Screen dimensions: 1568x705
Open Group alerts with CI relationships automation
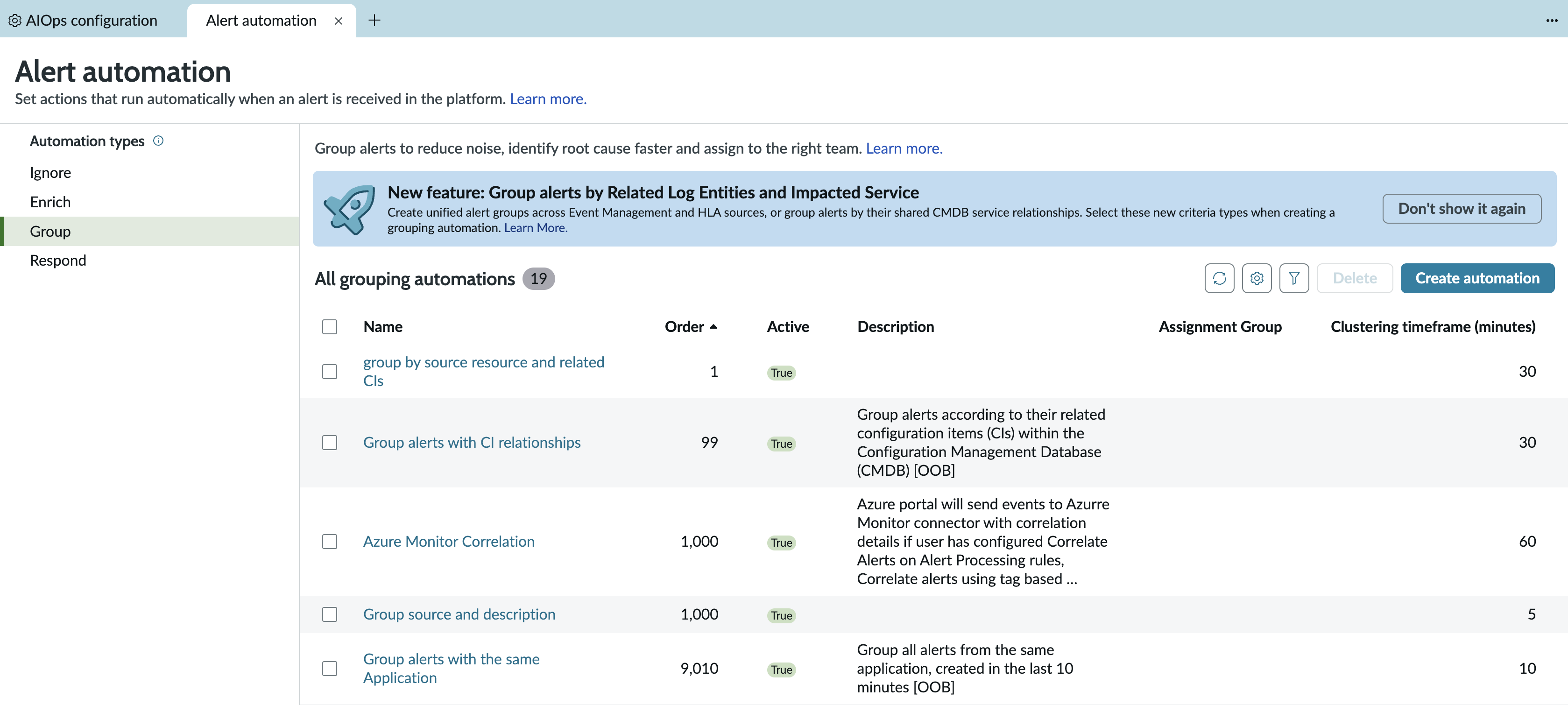[x=472, y=443]
